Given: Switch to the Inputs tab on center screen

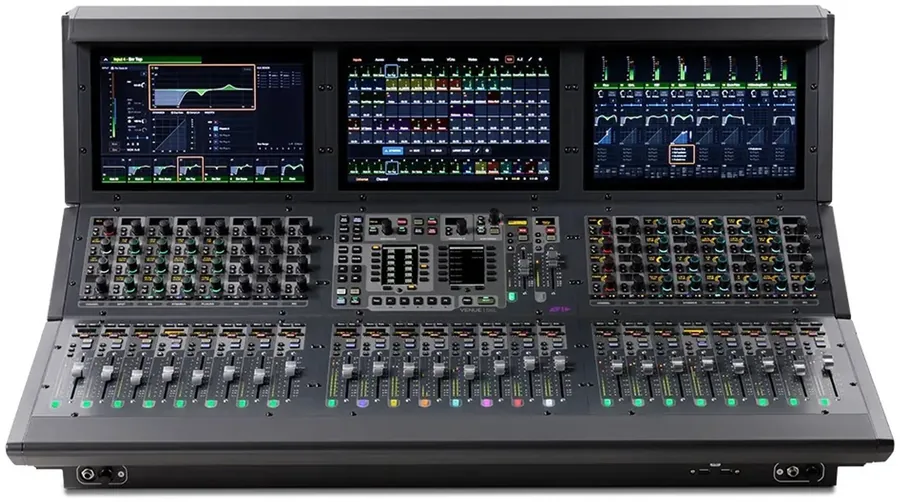Looking at the screenshot, I should tap(357, 60).
